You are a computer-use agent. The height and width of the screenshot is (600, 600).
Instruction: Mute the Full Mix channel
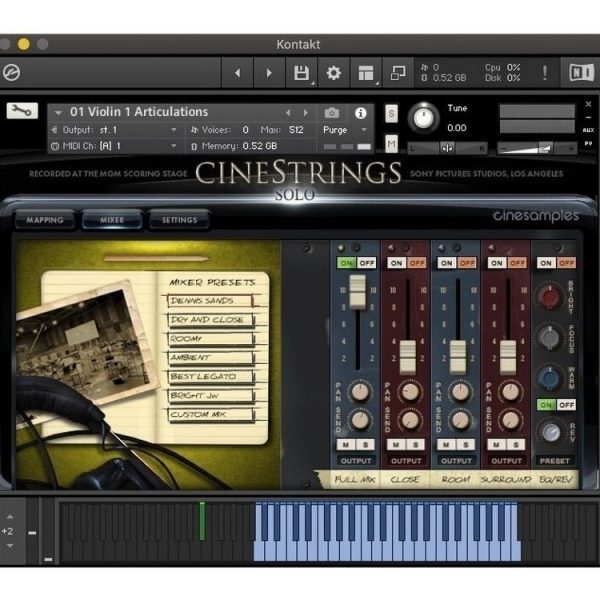point(346,444)
